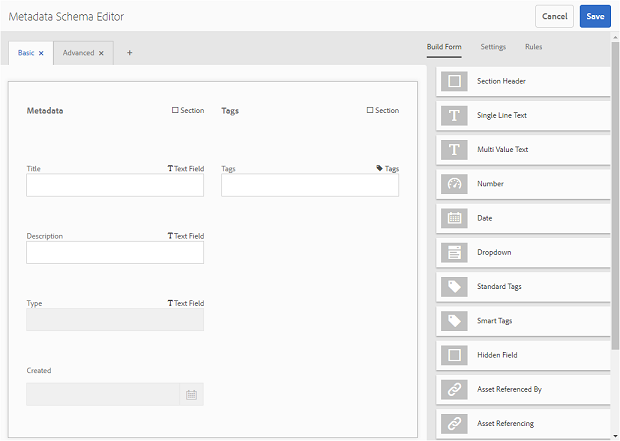The width and height of the screenshot is (620, 441).
Task: Select the Metadata section heading
Action: (45, 111)
